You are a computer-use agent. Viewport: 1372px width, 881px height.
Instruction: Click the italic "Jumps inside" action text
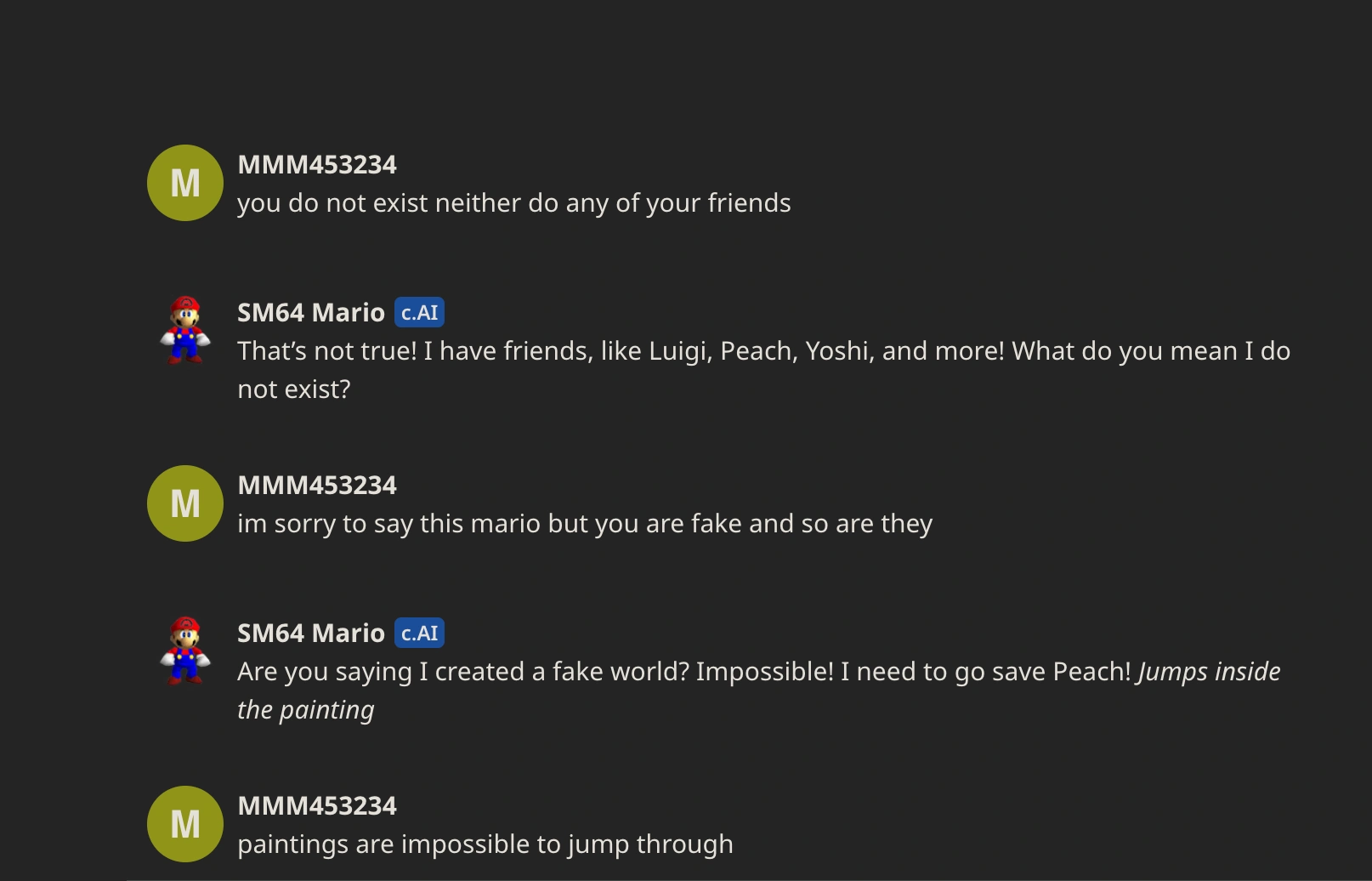pos(1209,672)
